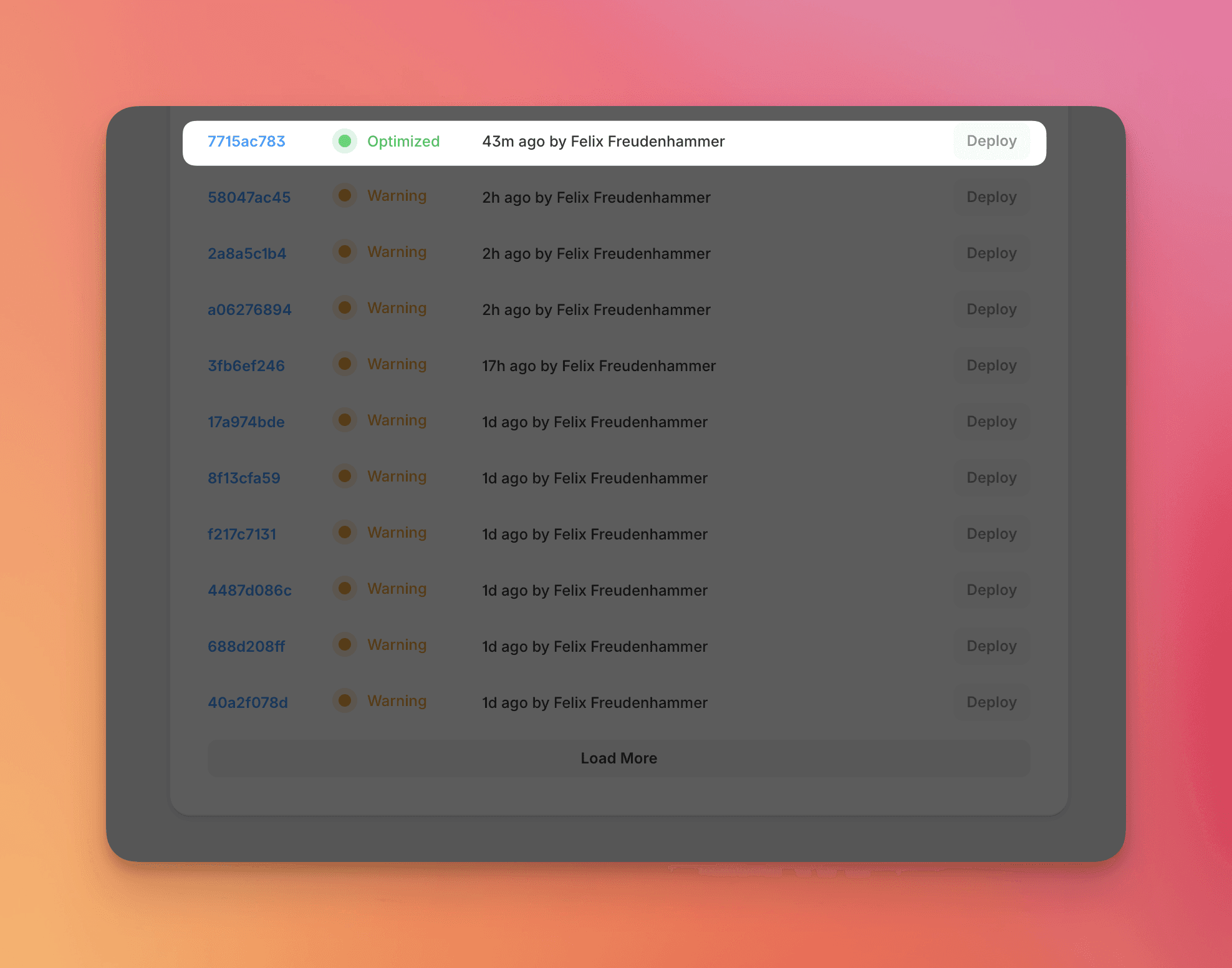Click warning dot for commit 3fb6ef246
The width and height of the screenshot is (1232, 968).
[344, 364]
